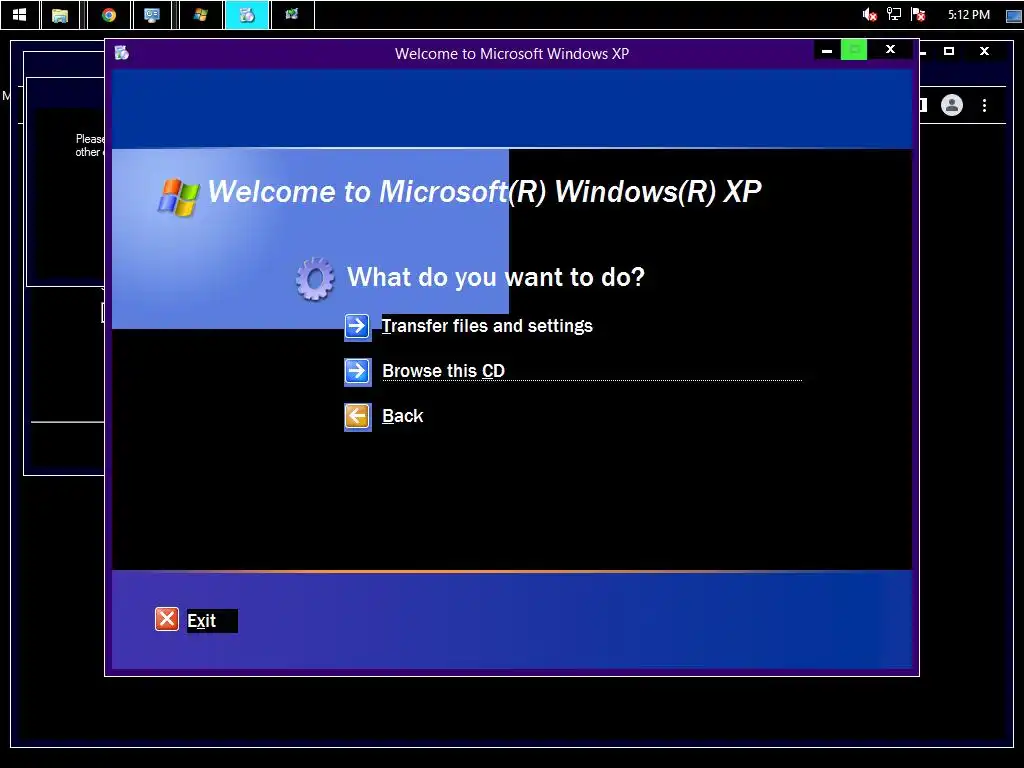The width and height of the screenshot is (1024, 768).
Task: Open the network status tray icon
Action: (x=894, y=14)
